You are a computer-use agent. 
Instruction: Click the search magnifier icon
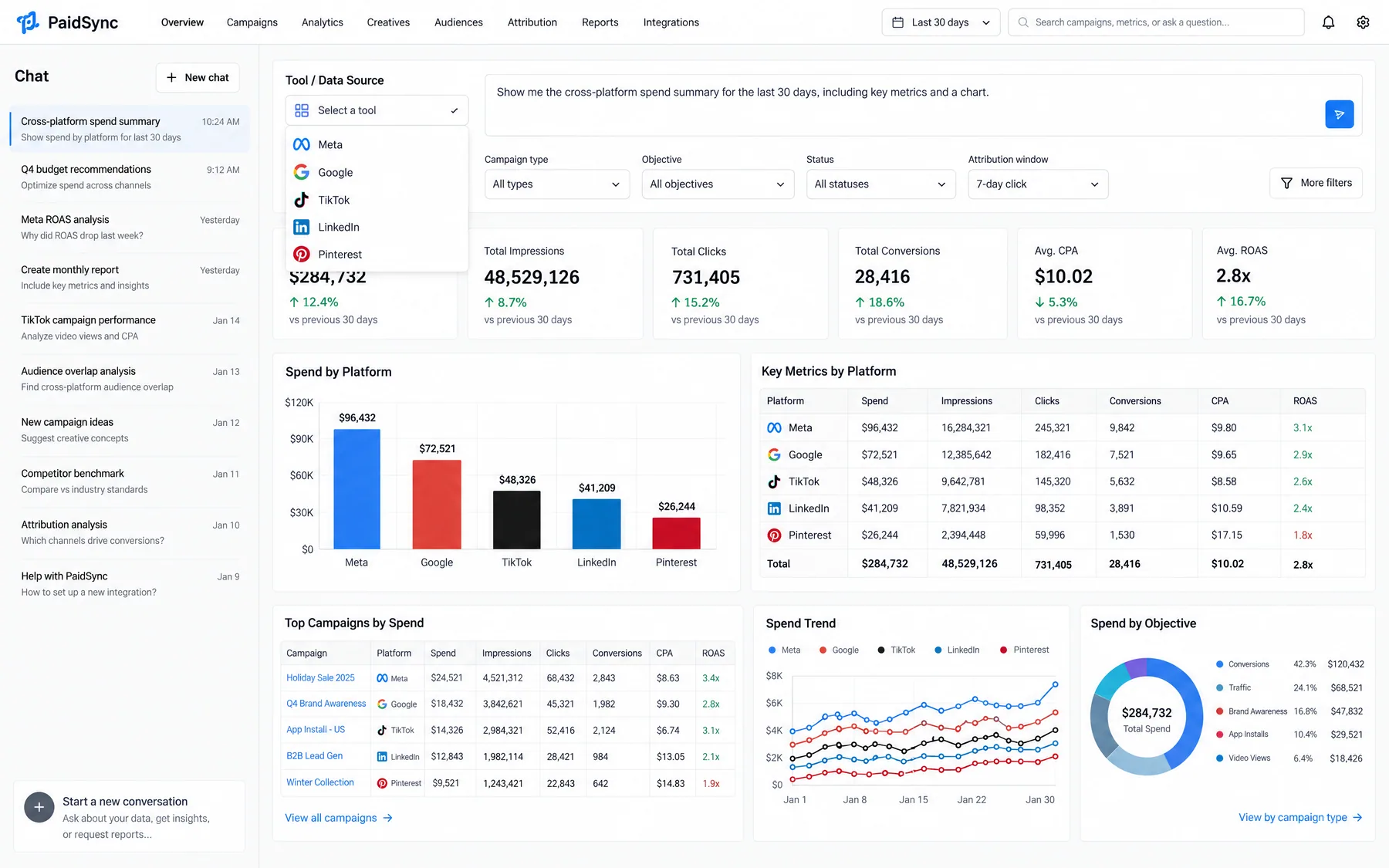click(1023, 22)
